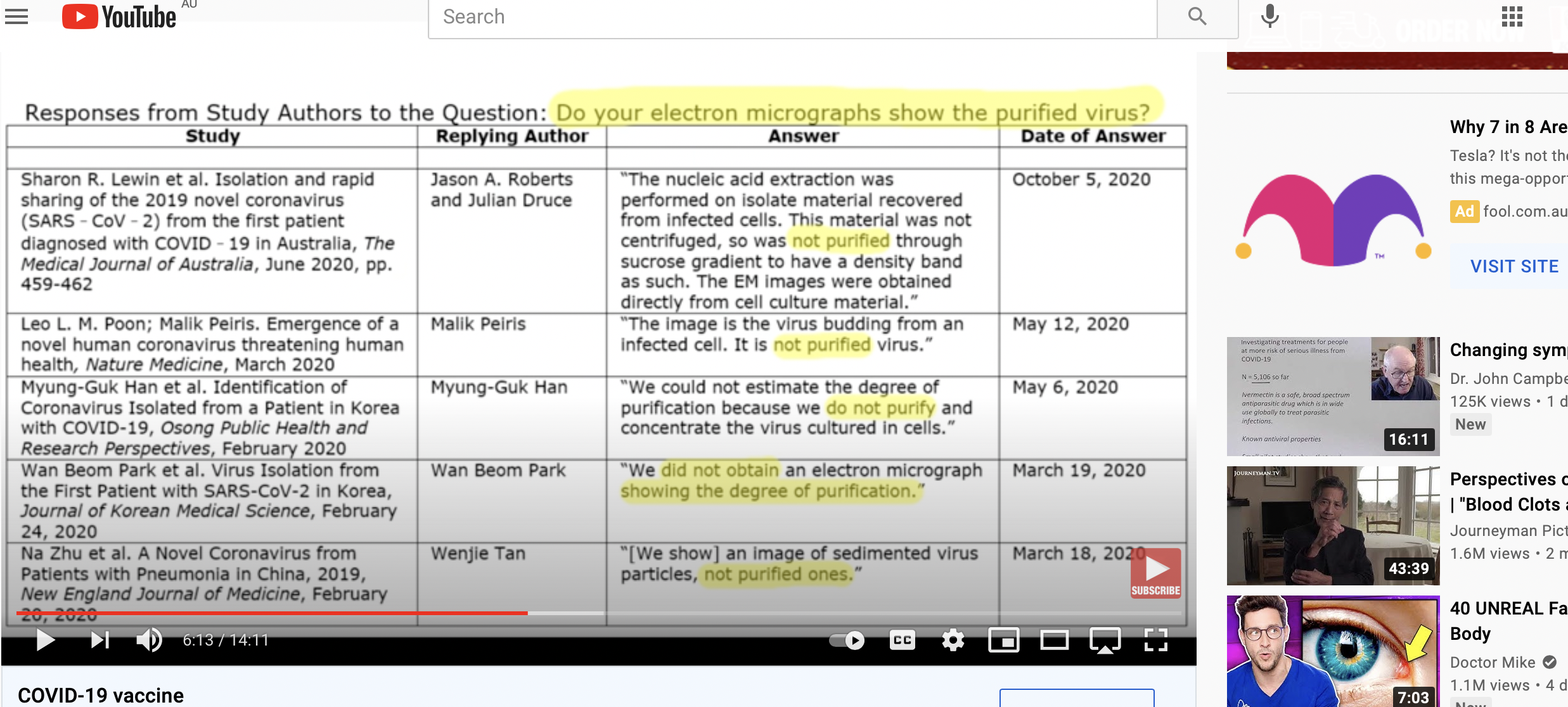Play the paused video
Screen dimensions: 1568x707
[45, 640]
